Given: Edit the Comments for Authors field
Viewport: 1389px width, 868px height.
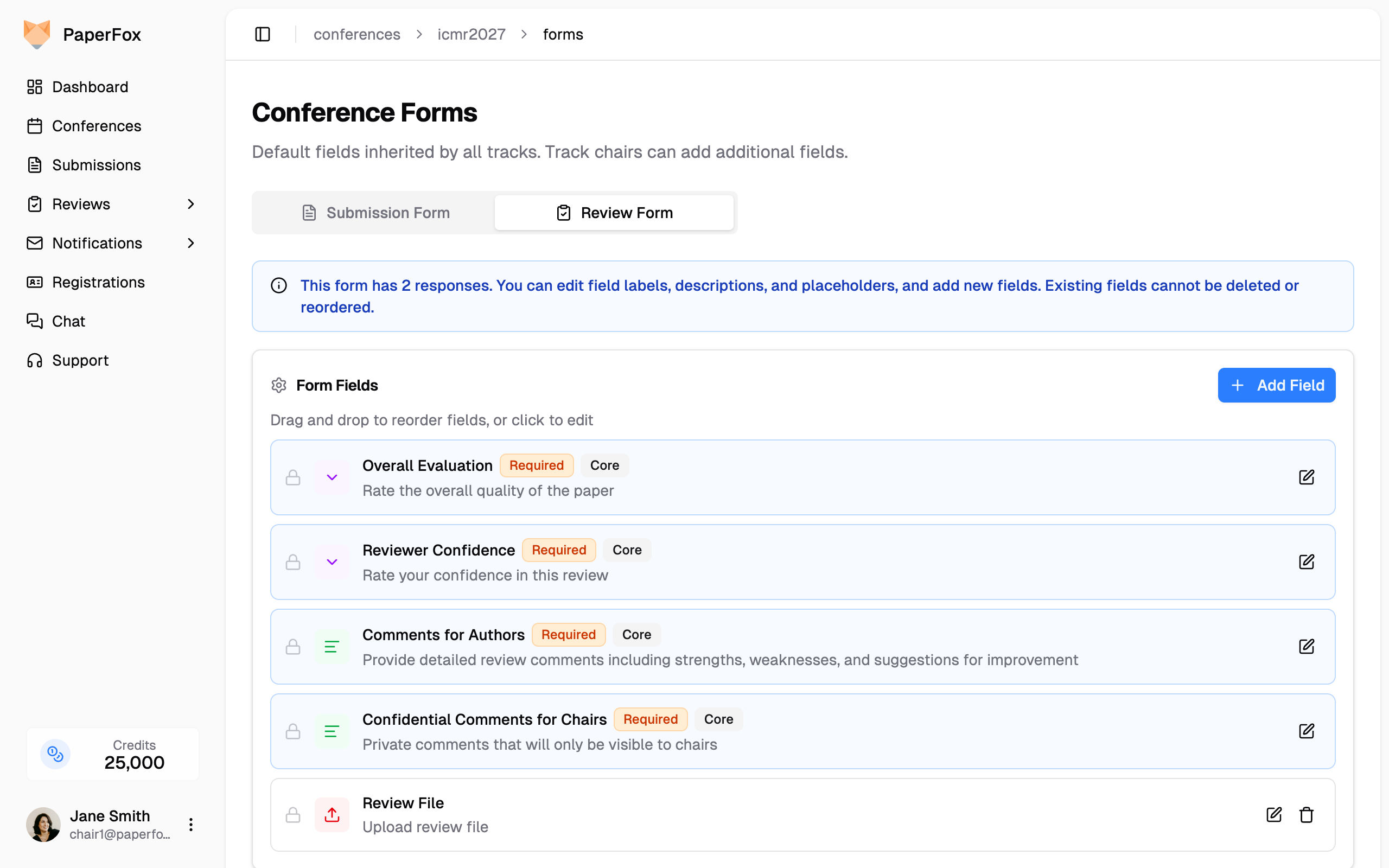Looking at the screenshot, I should click(1307, 647).
